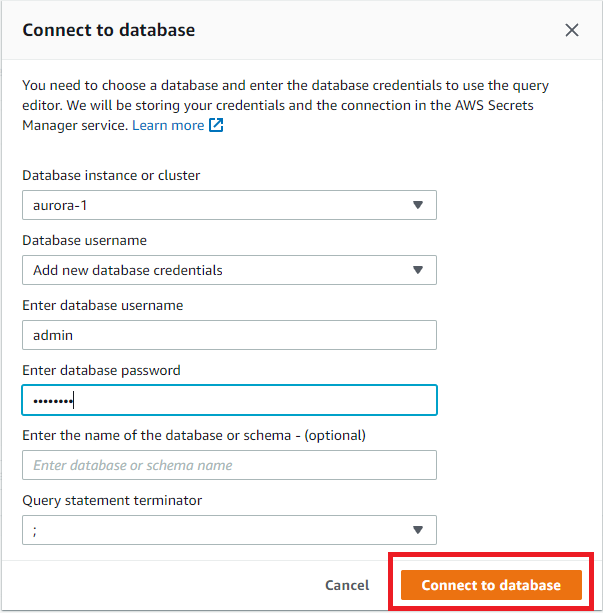Click the external link icon beside Learn more
Viewport: 603px width, 613px height.
[216, 126]
